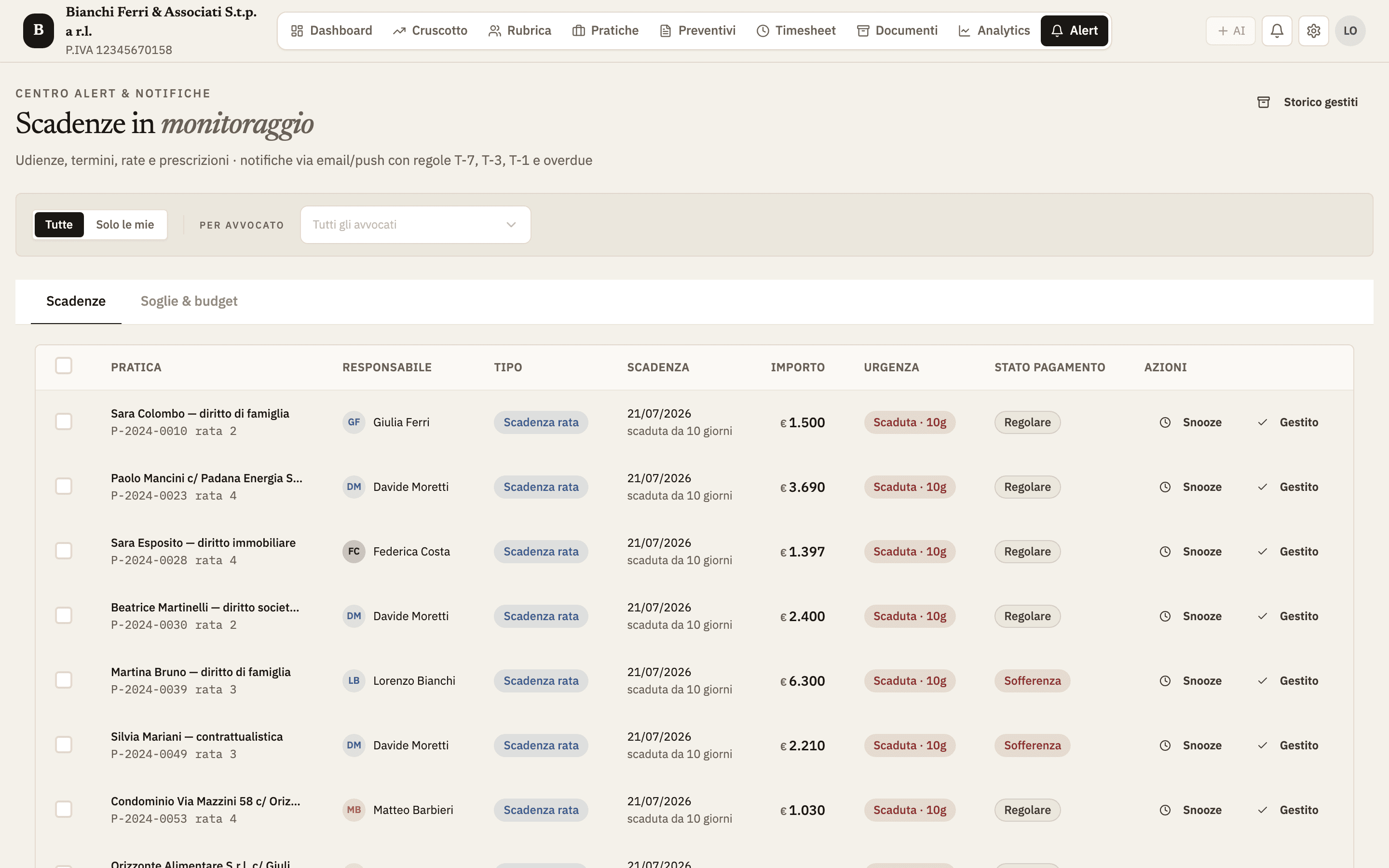
Task: Open the notifications bell icon
Action: click(x=1277, y=30)
